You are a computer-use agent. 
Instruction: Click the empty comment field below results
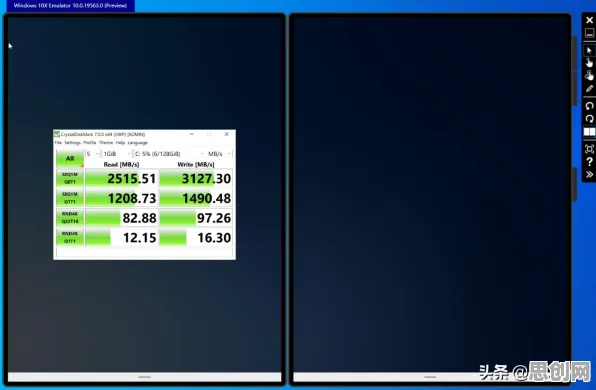pos(144,252)
